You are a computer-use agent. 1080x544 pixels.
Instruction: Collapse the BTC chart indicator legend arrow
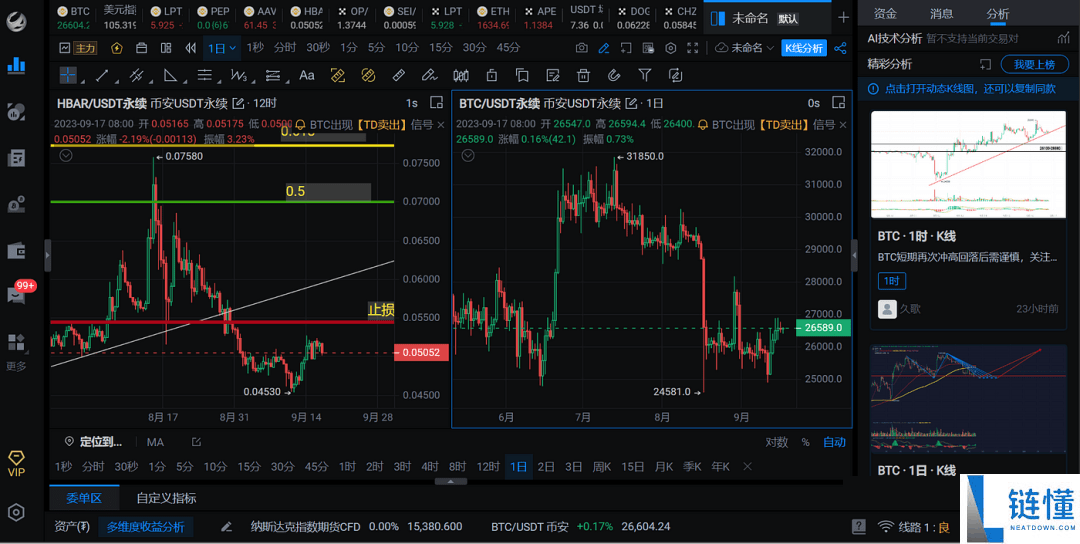click(x=468, y=156)
